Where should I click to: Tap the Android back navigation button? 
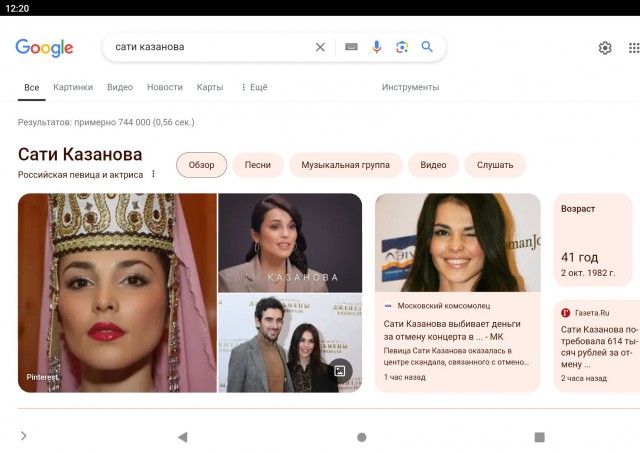tap(183, 437)
